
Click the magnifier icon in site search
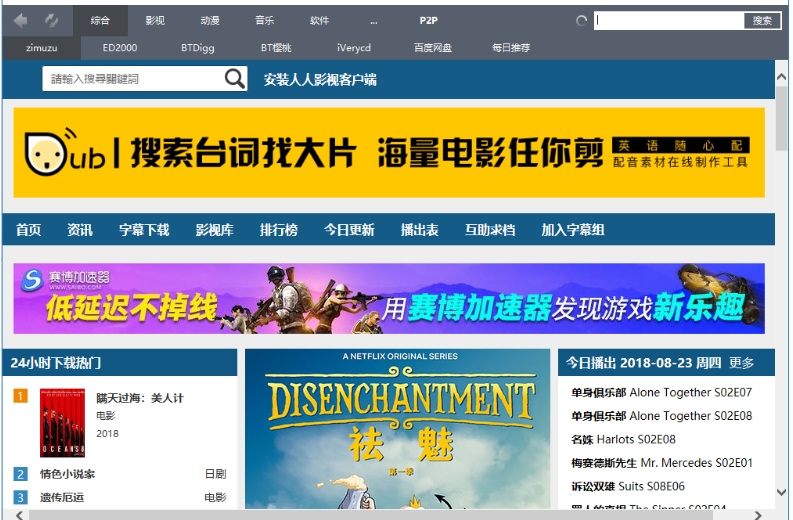tap(235, 78)
